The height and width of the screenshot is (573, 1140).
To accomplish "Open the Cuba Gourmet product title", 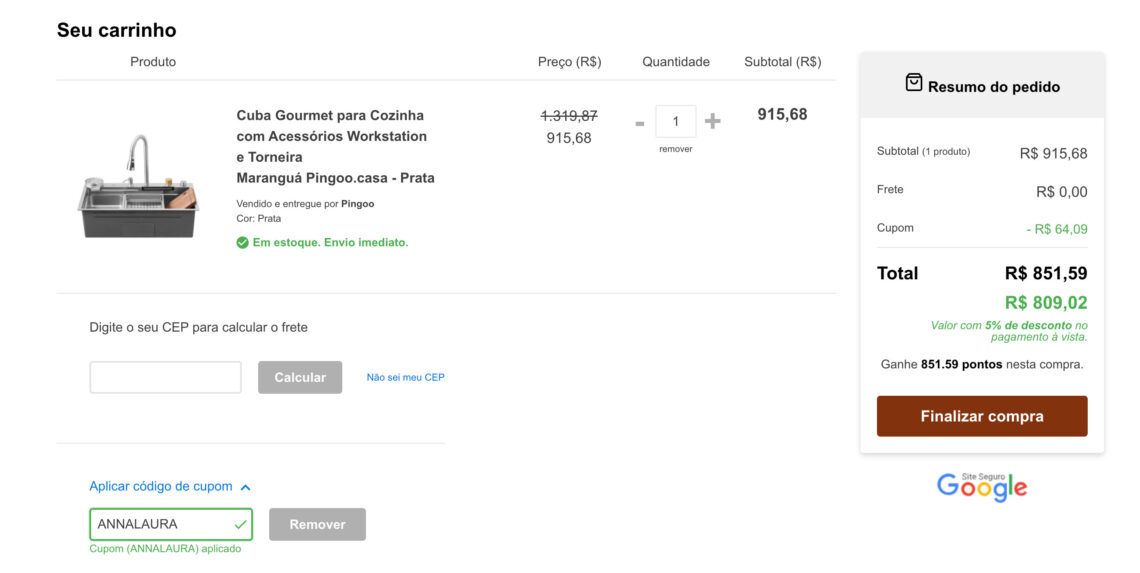I will pos(335,146).
